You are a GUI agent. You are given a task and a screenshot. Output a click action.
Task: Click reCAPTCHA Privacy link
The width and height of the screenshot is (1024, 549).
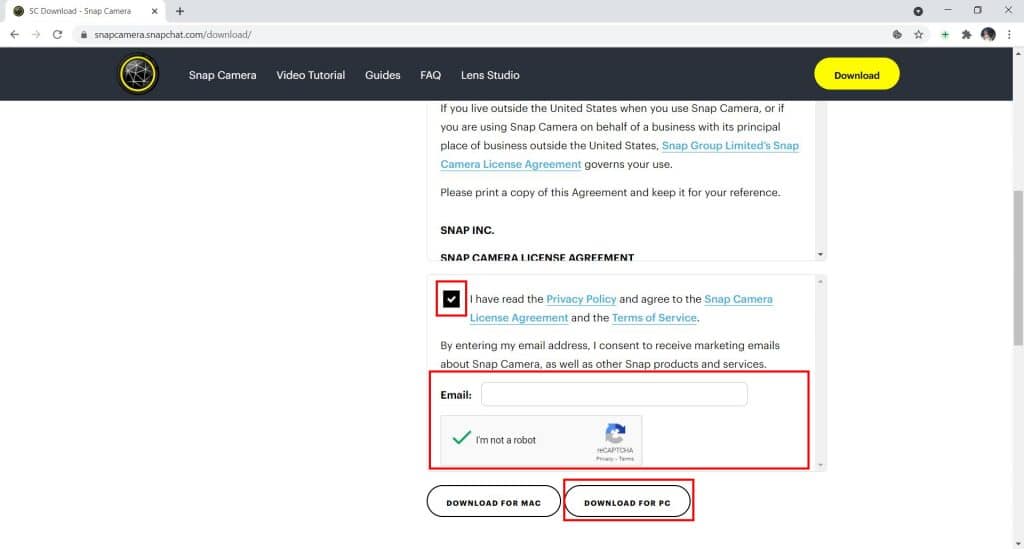click(604, 459)
